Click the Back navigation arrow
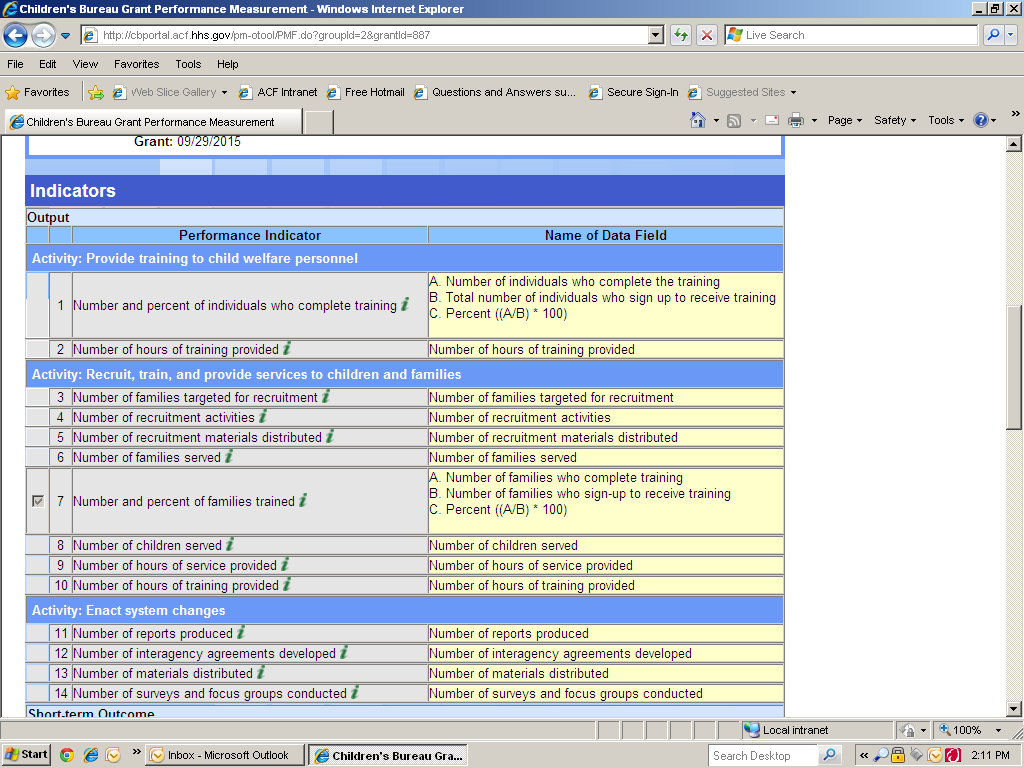 coord(15,35)
